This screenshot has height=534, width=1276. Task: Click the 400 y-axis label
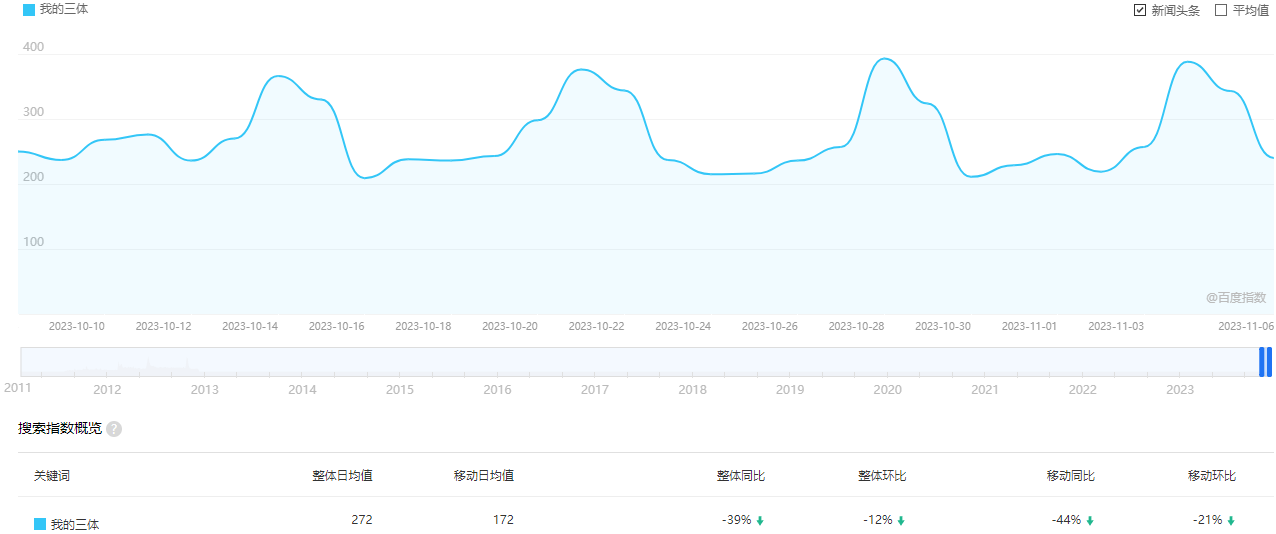(33, 47)
